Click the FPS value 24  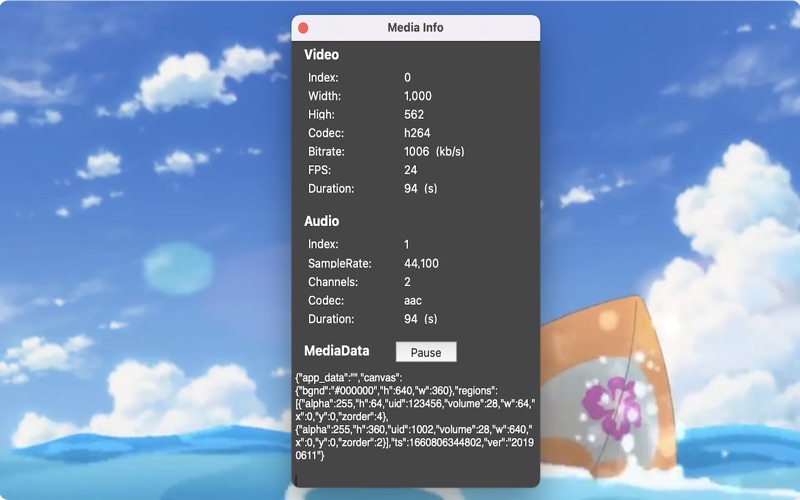pyautogui.click(x=411, y=170)
